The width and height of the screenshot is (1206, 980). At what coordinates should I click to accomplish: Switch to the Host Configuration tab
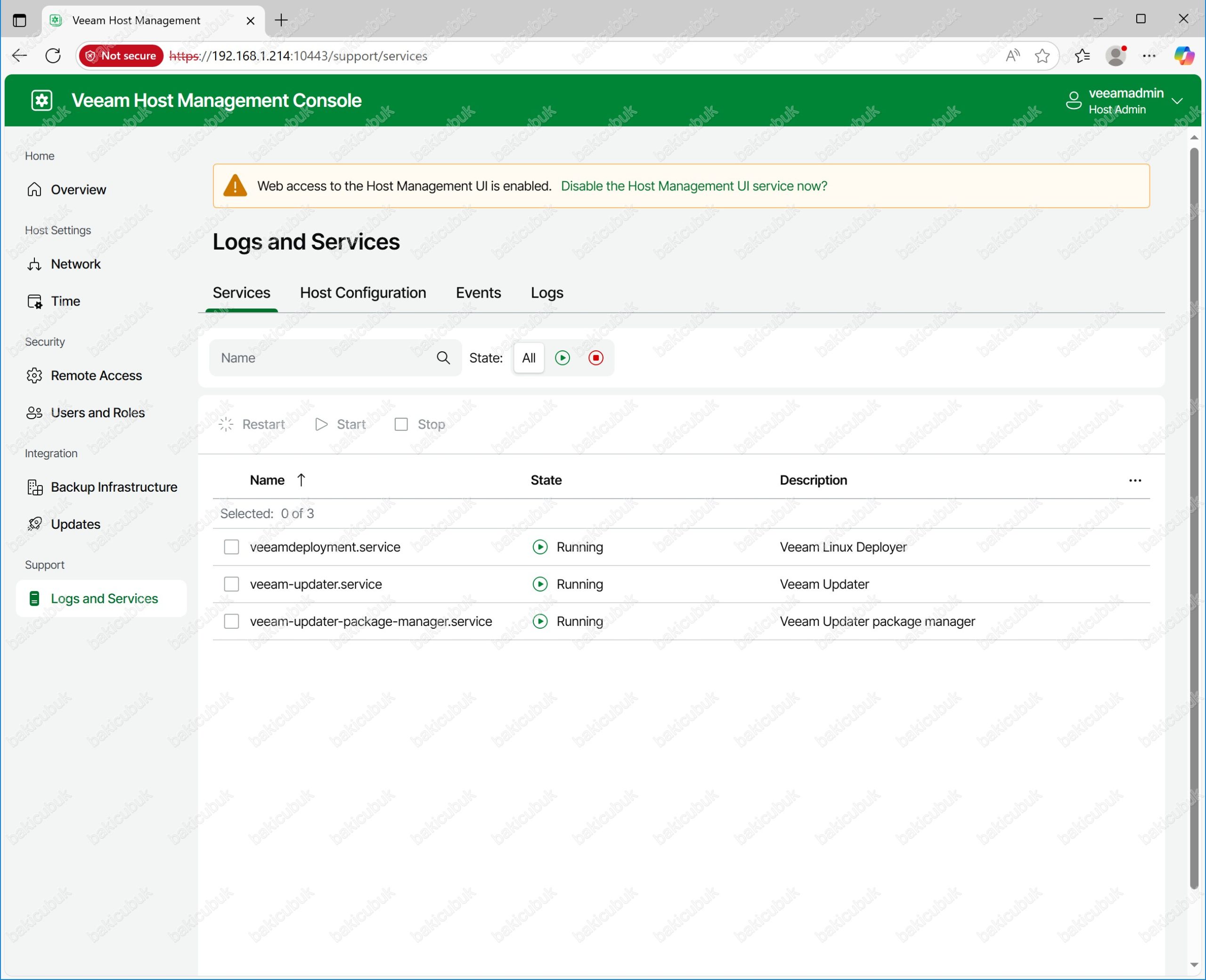[x=363, y=293]
